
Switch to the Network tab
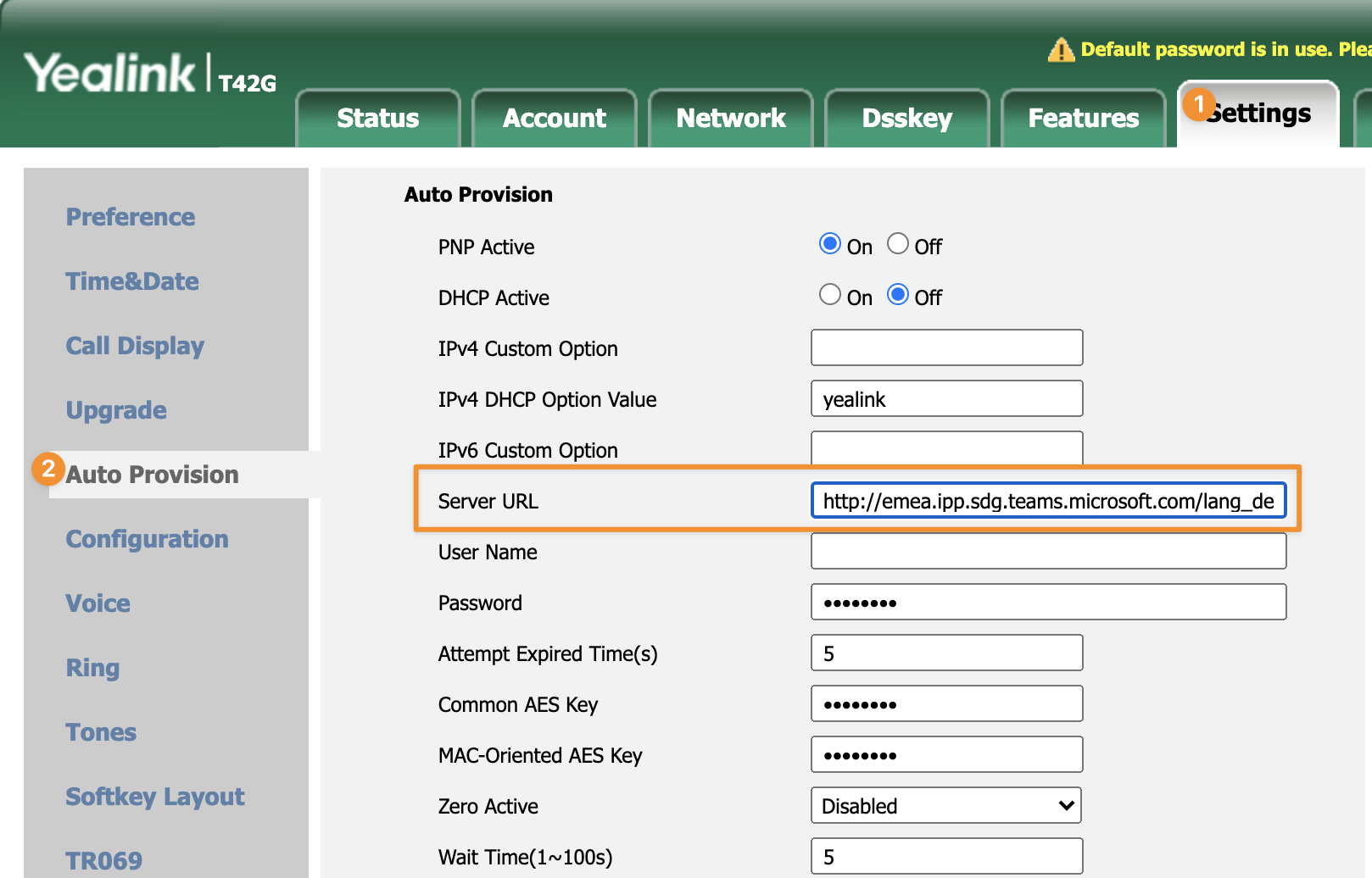click(x=731, y=119)
